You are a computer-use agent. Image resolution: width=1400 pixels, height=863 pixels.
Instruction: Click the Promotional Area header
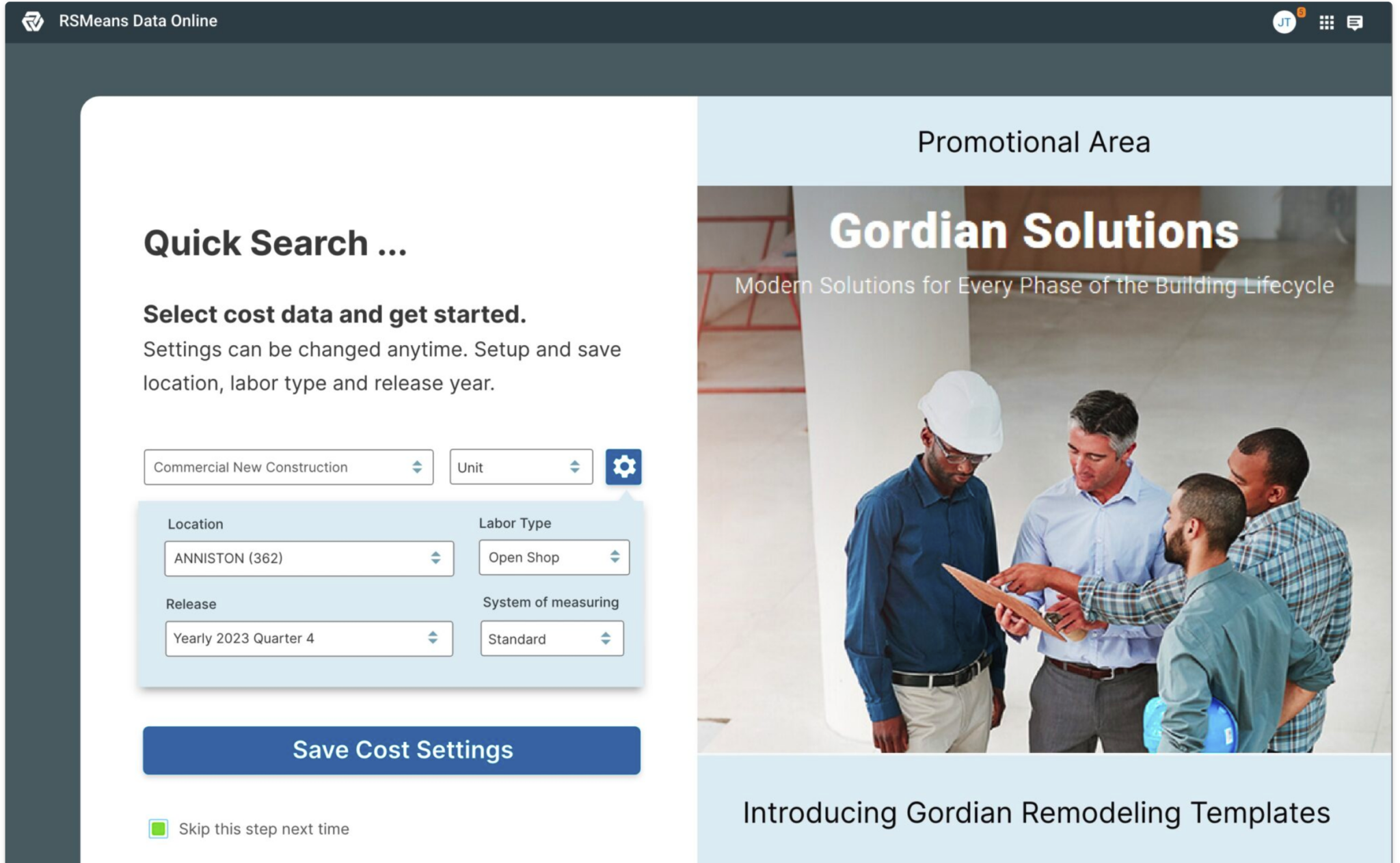1033,142
